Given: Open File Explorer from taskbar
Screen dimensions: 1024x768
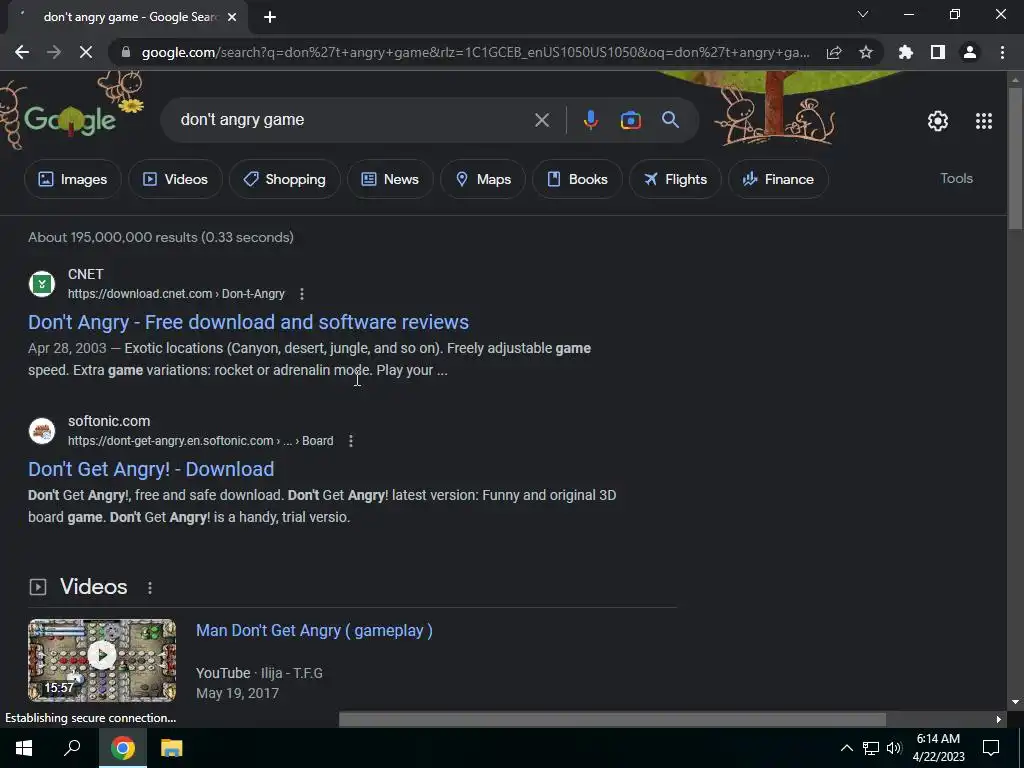Looking at the screenshot, I should coord(171,748).
